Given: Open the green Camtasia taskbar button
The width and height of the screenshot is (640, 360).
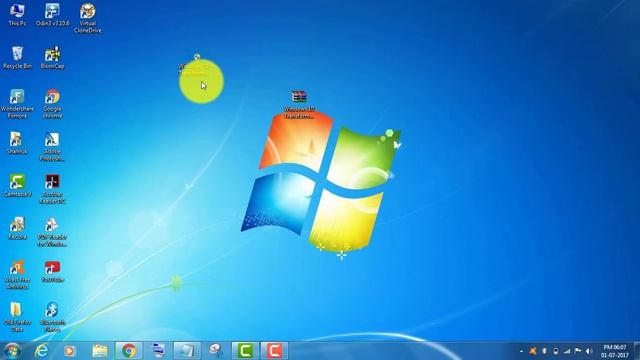Looking at the screenshot, I should 245,351.
